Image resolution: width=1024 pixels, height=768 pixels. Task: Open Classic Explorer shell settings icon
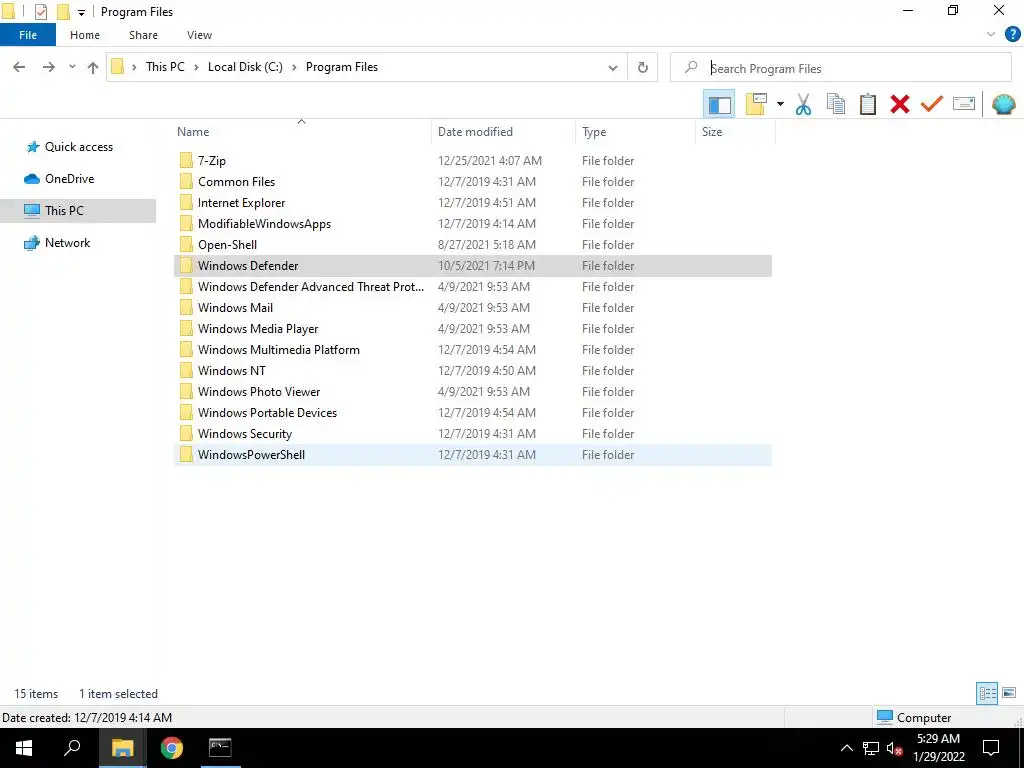(1004, 104)
